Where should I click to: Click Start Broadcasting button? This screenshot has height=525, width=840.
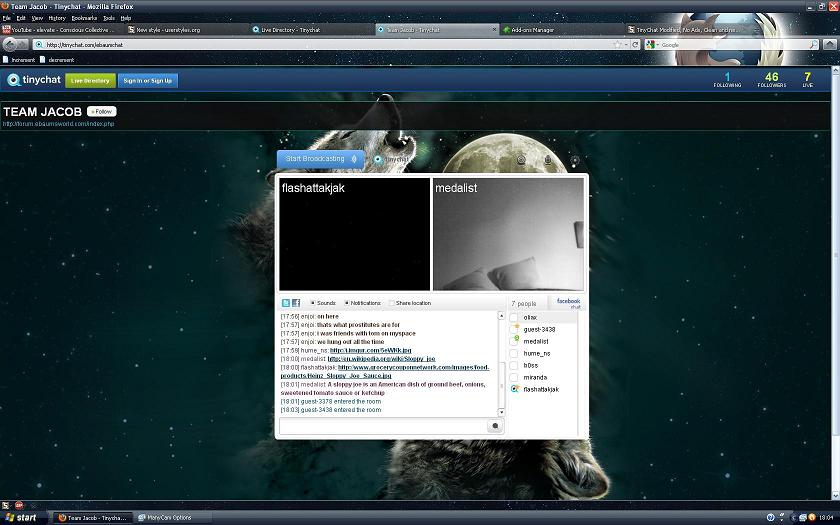point(320,159)
